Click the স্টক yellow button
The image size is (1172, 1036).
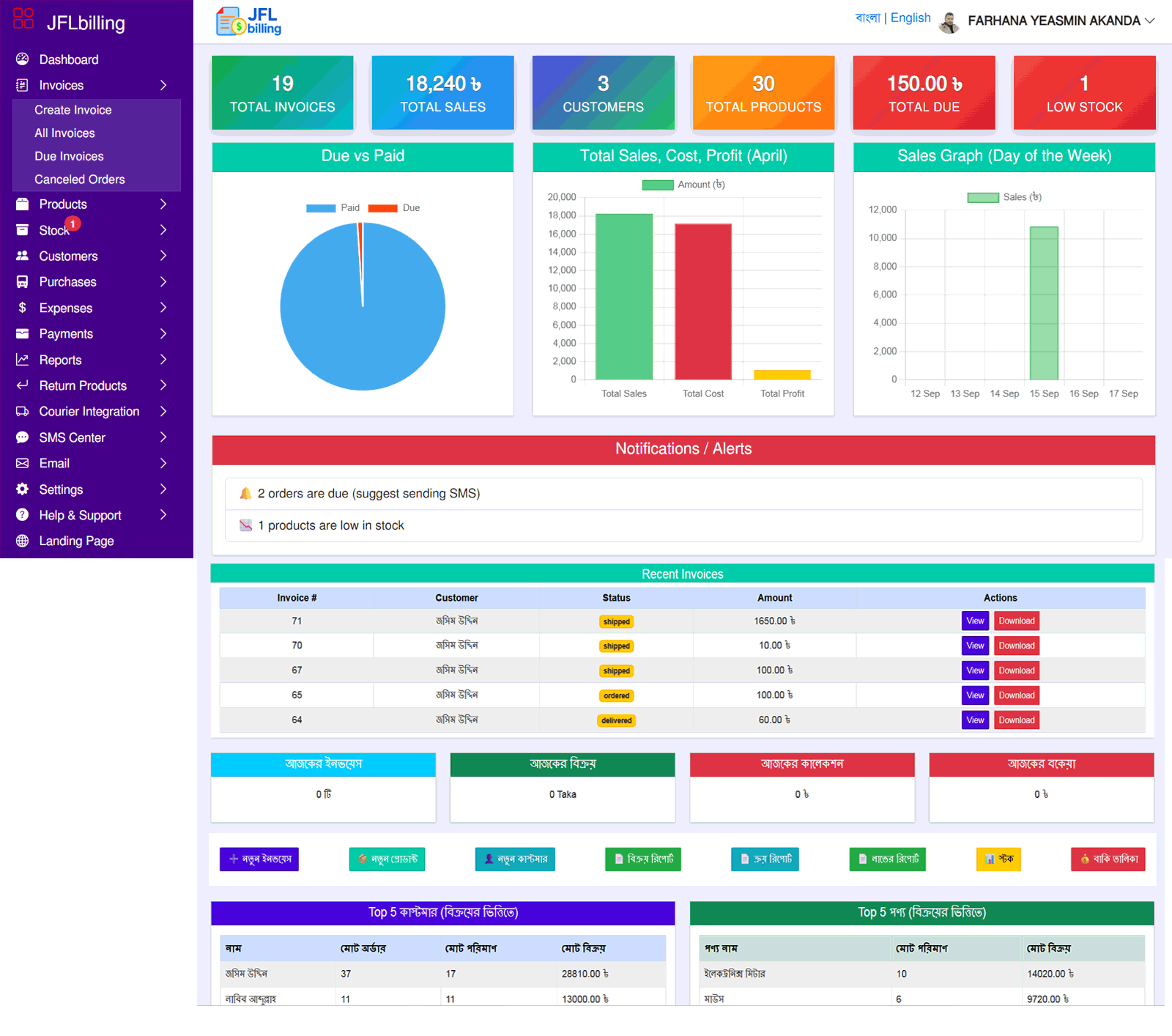[998, 859]
